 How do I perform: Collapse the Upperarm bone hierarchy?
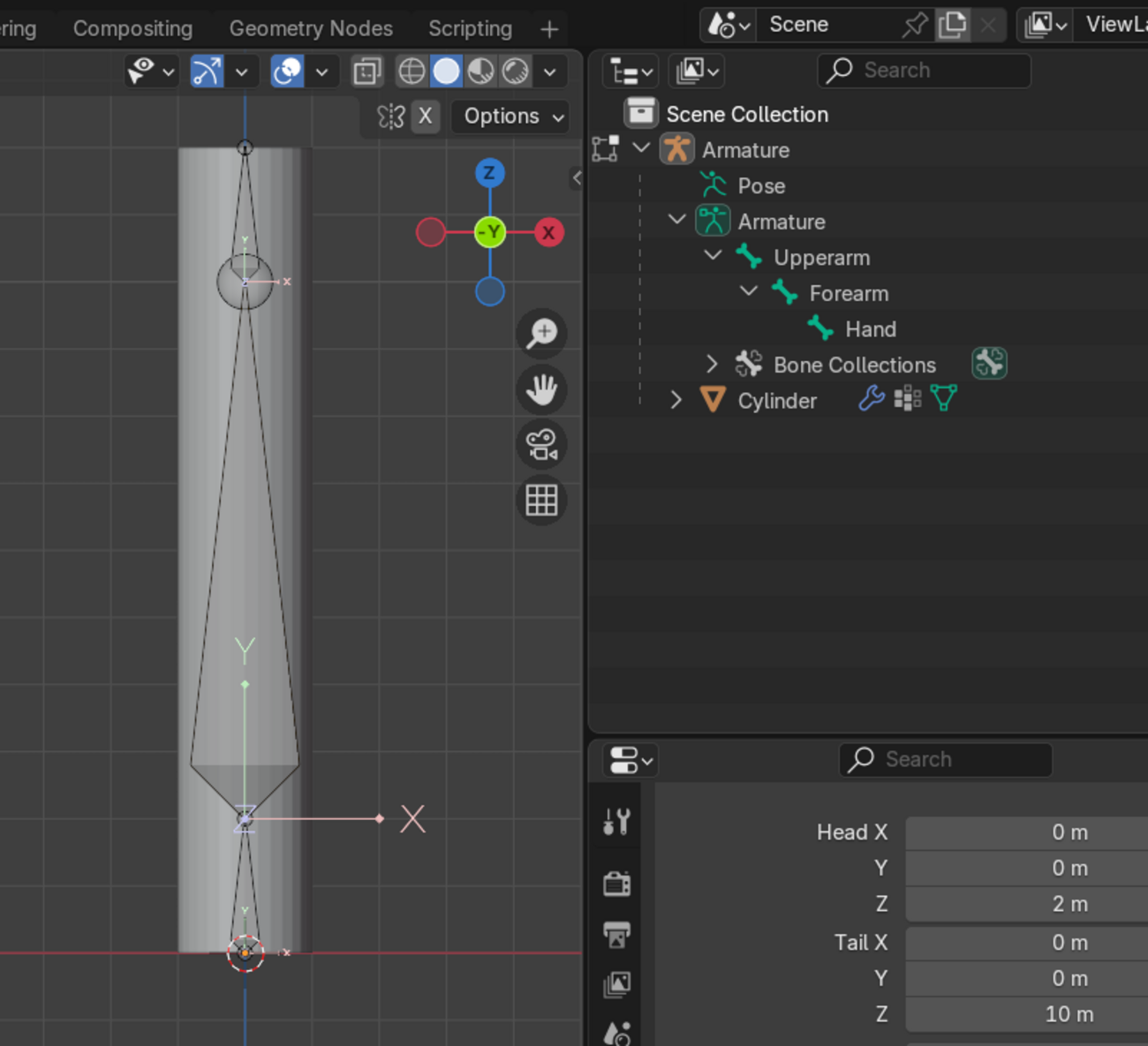[712, 256]
